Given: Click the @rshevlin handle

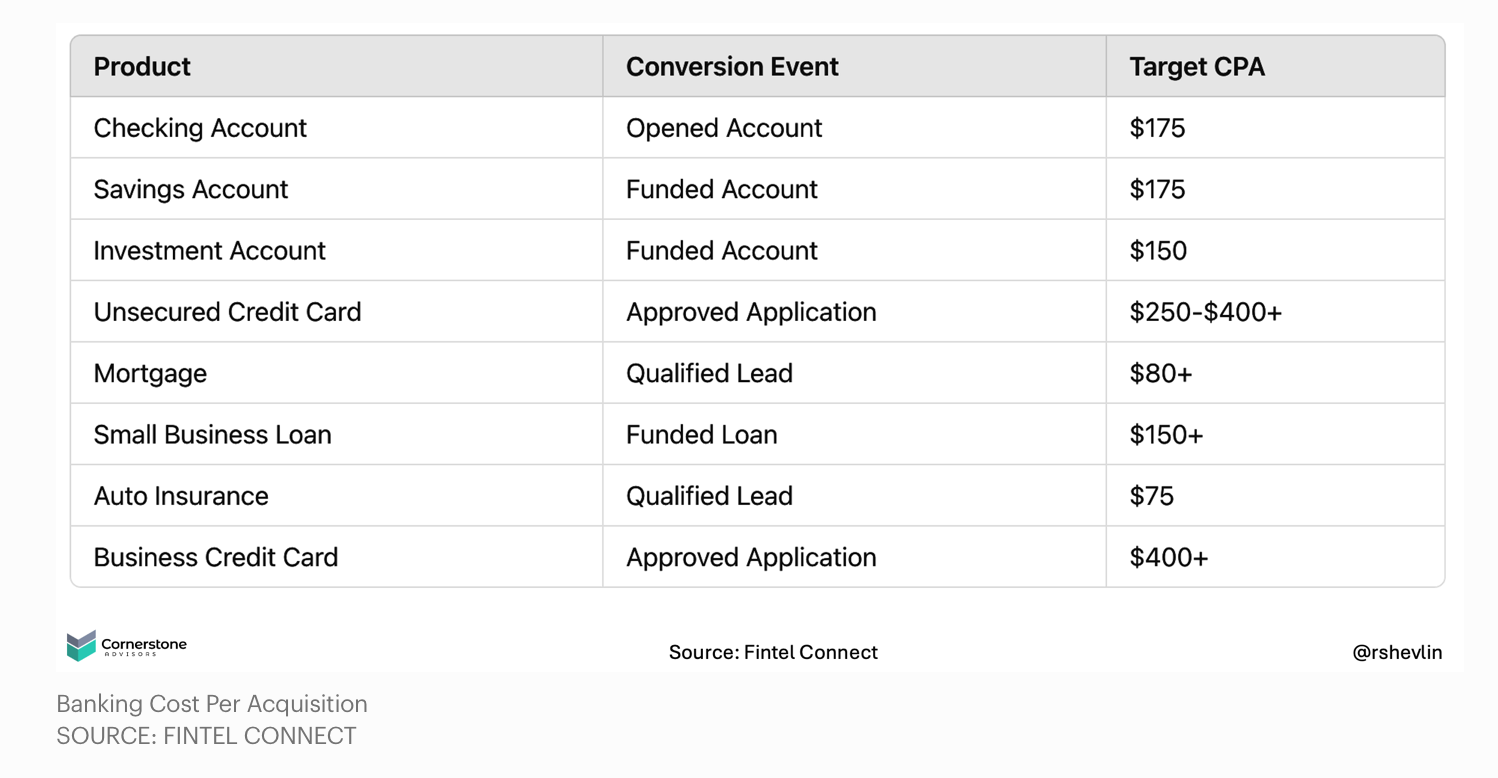Looking at the screenshot, I should tap(1397, 652).
